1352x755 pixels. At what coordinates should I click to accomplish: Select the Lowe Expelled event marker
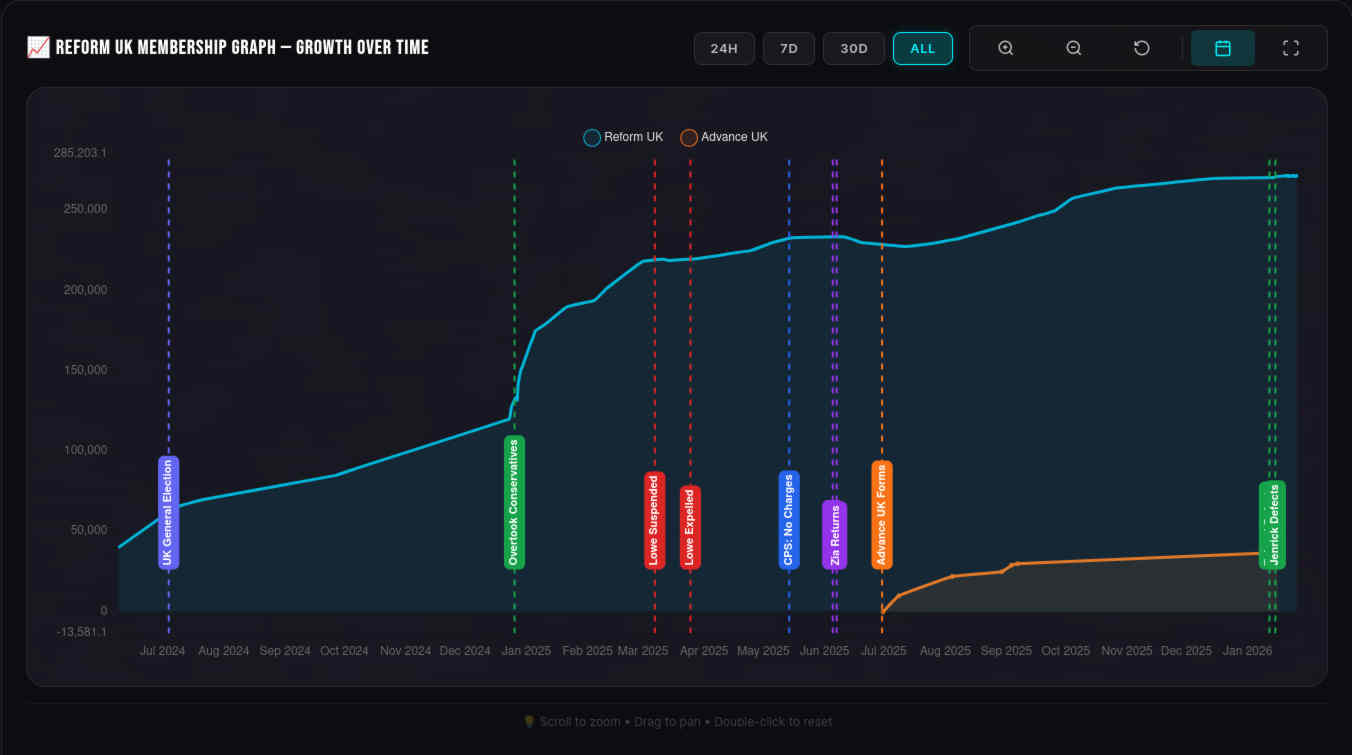(x=690, y=527)
